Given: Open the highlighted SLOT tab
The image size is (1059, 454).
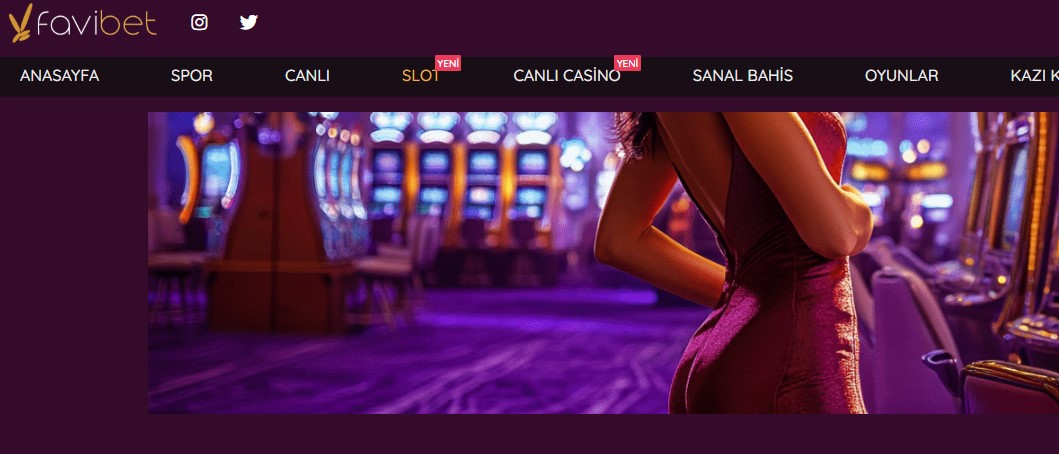Looking at the screenshot, I should (x=421, y=76).
